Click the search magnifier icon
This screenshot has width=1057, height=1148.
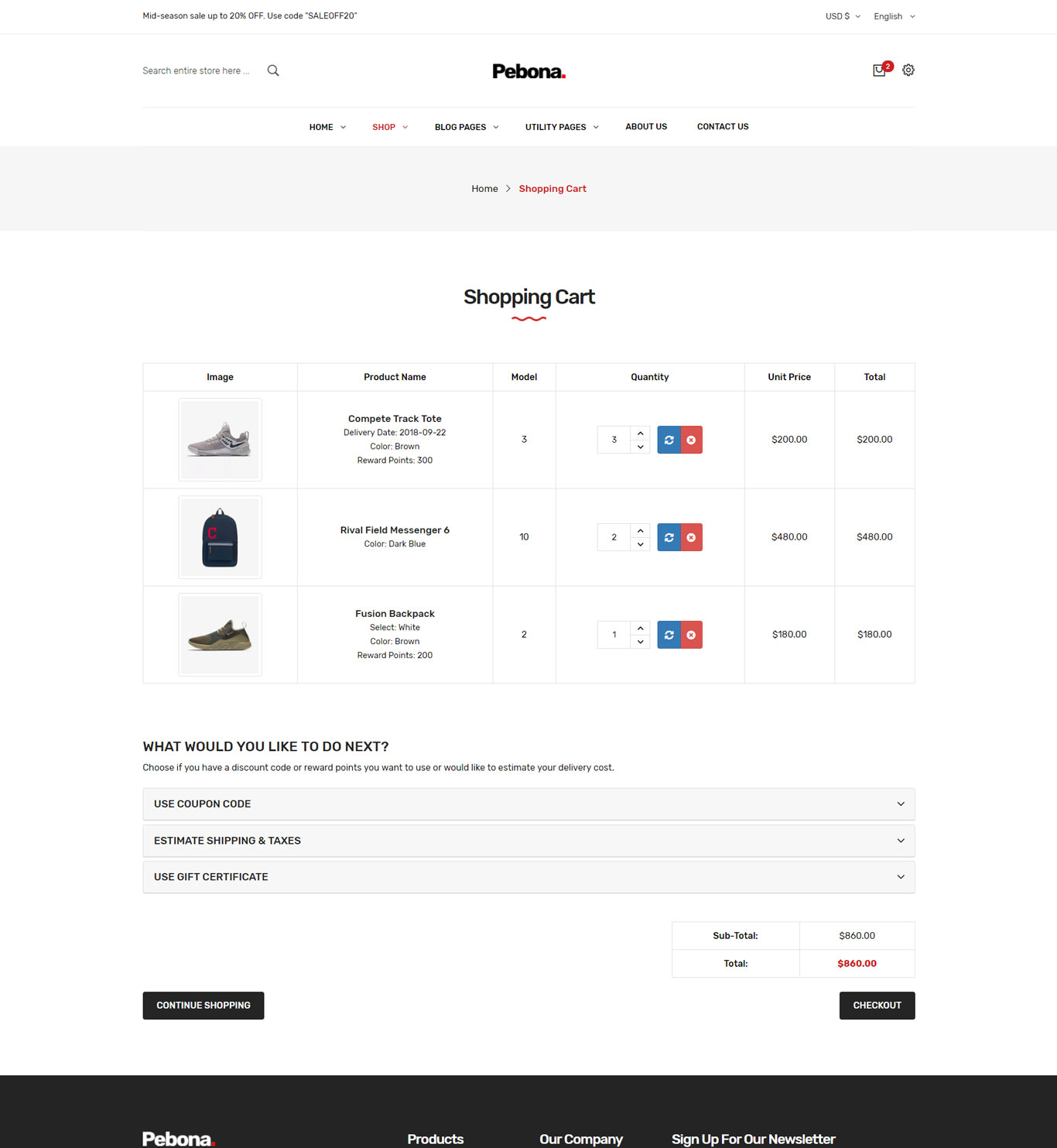point(273,70)
